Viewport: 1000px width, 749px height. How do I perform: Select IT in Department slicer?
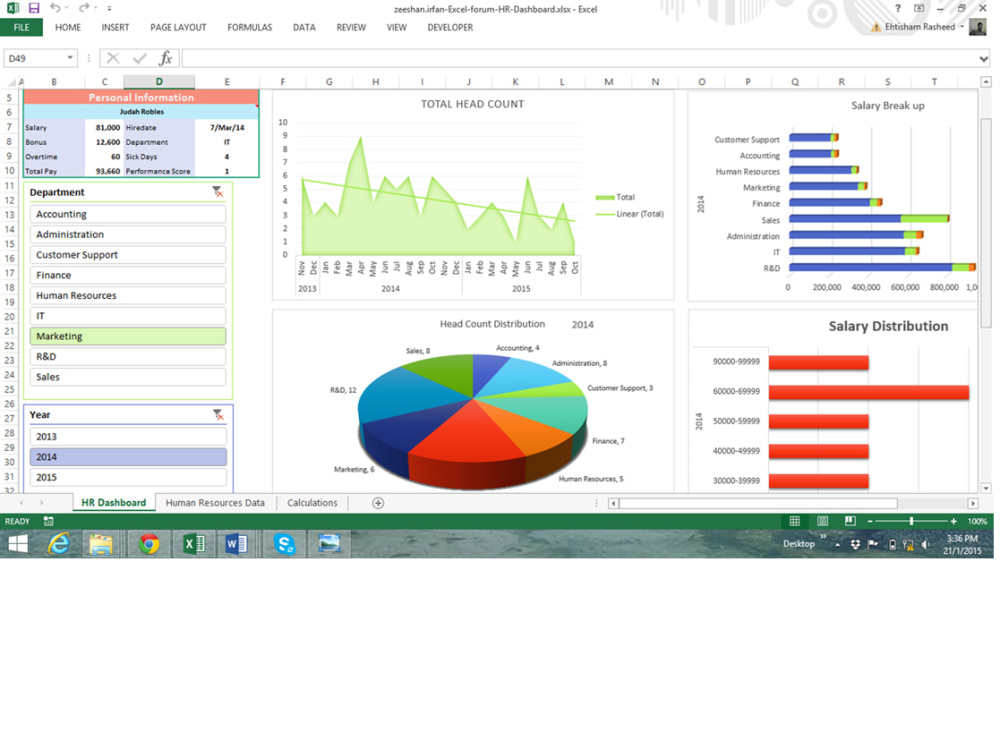point(128,316)
